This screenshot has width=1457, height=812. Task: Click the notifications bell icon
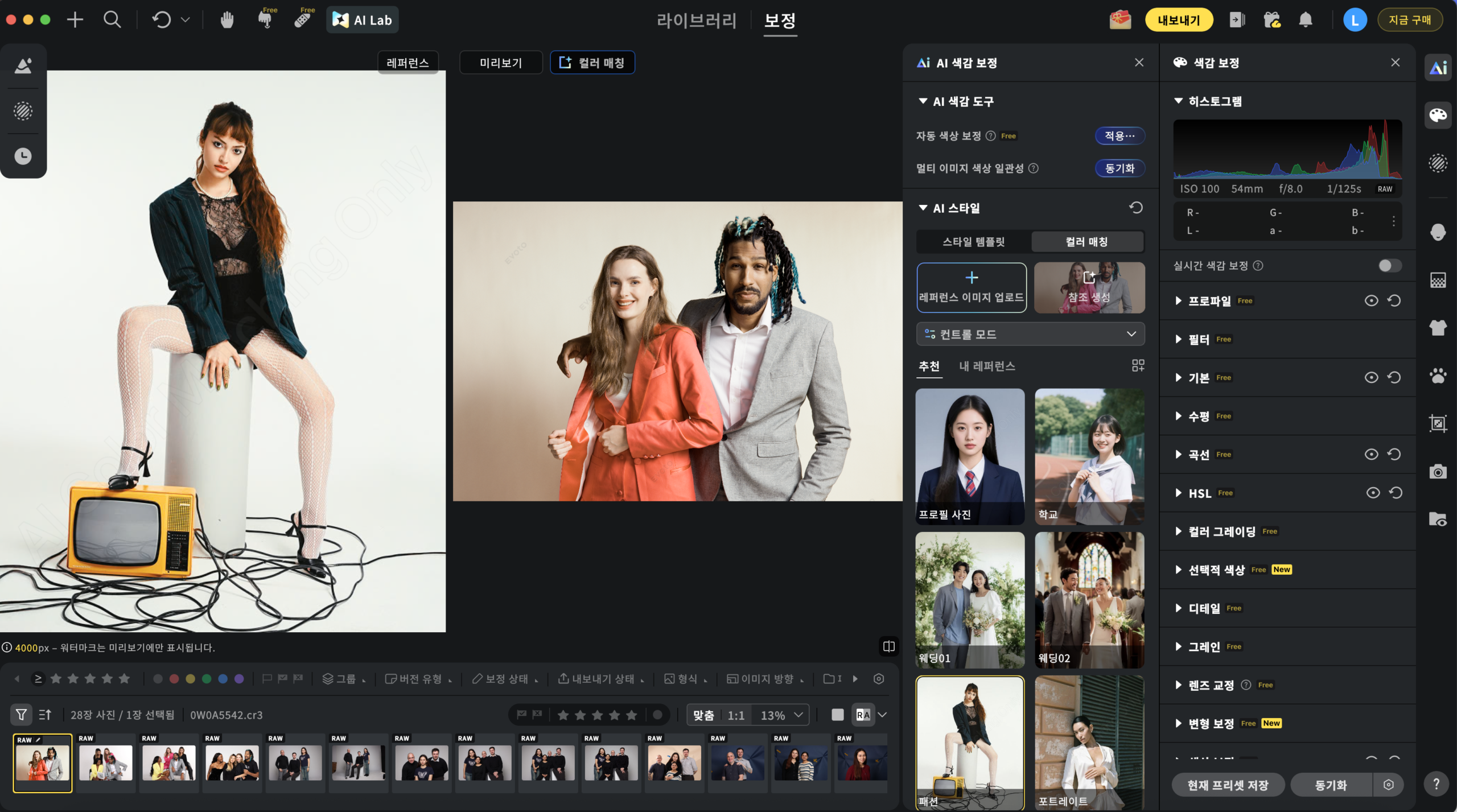tap(1306, 20)
